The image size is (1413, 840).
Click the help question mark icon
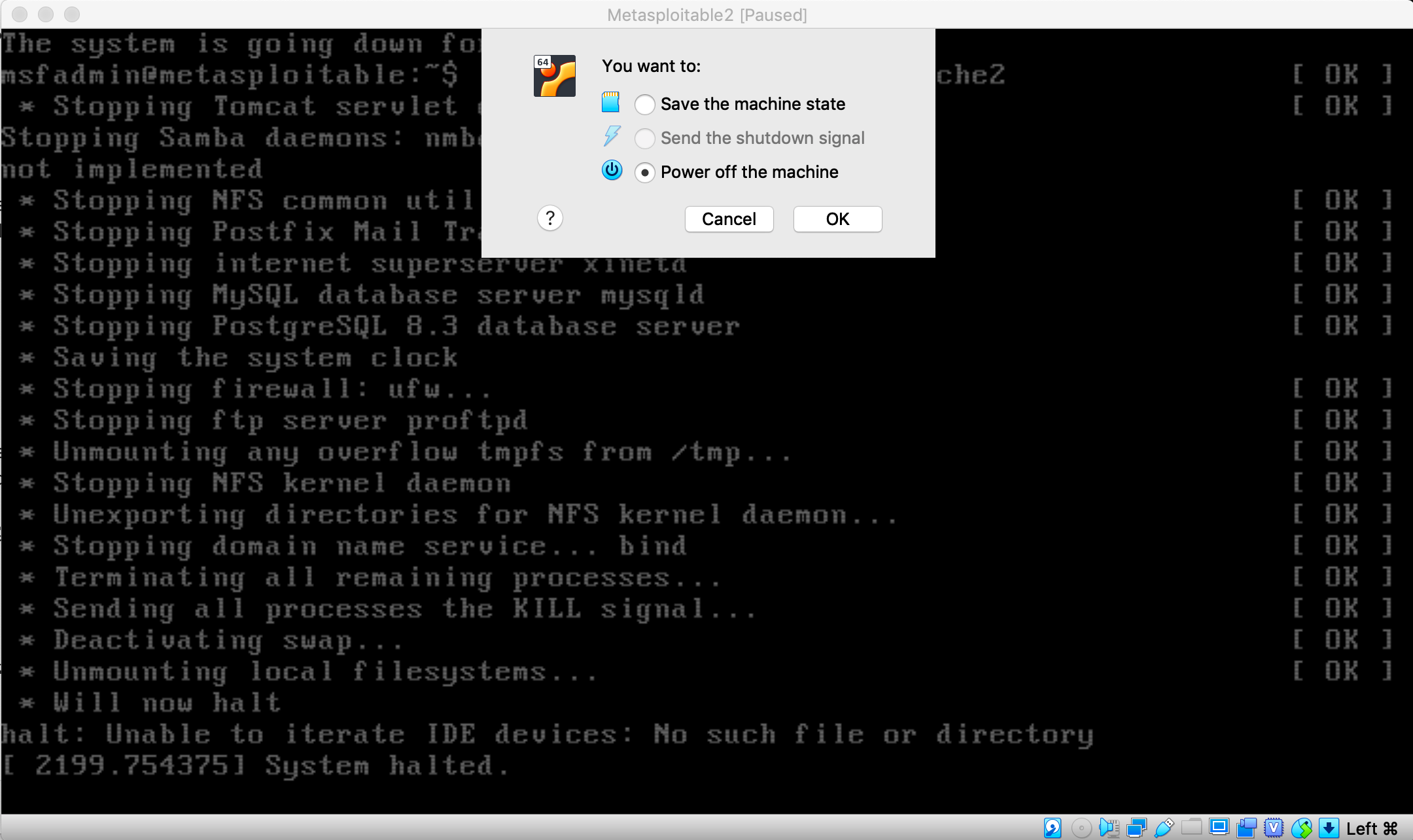pyautogui.click(x=550, y=218)
